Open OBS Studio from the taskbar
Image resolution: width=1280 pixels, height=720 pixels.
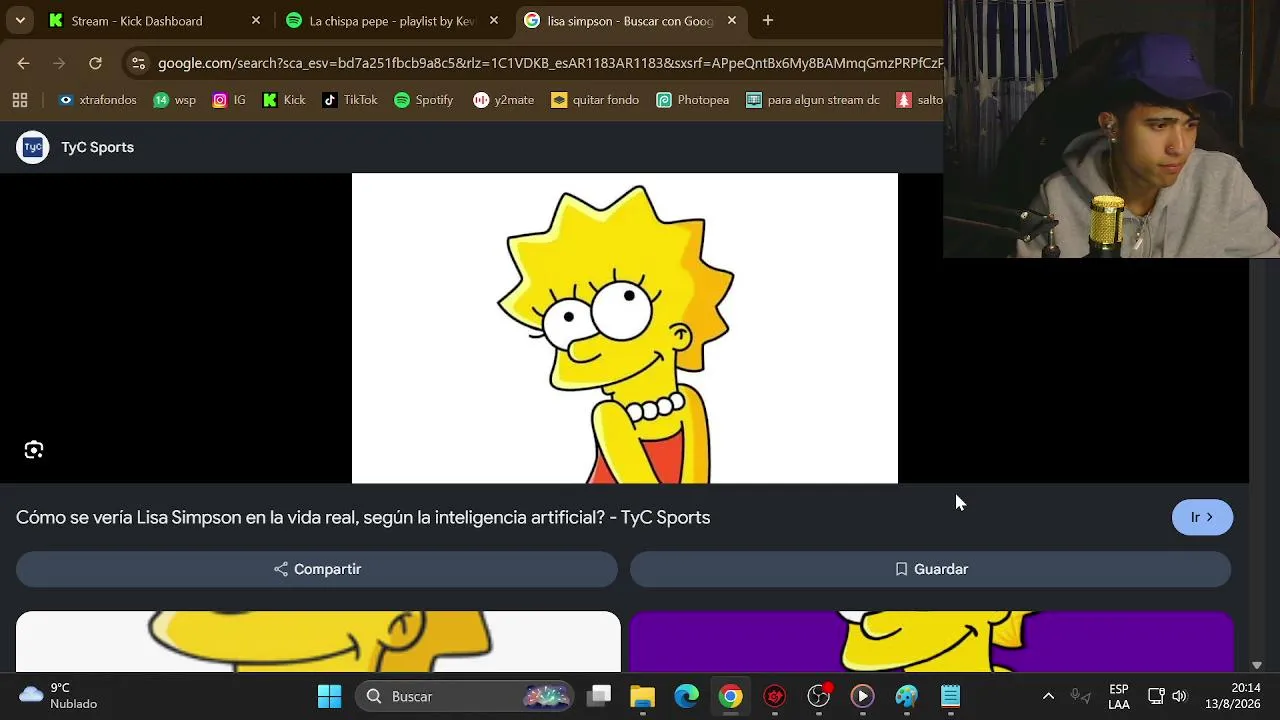pos(819,696)
